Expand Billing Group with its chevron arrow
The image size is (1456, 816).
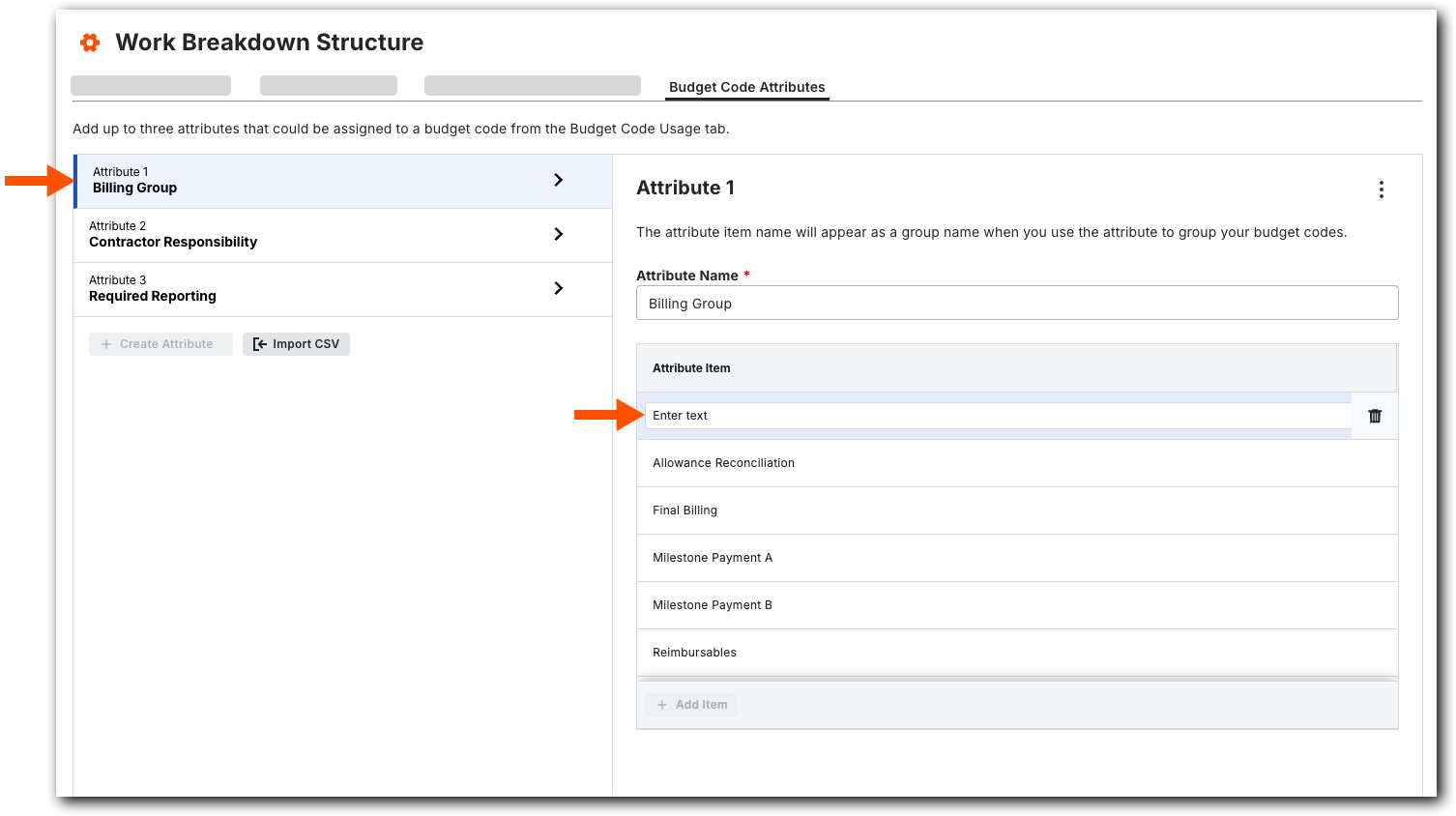click(x=558, y=180)
